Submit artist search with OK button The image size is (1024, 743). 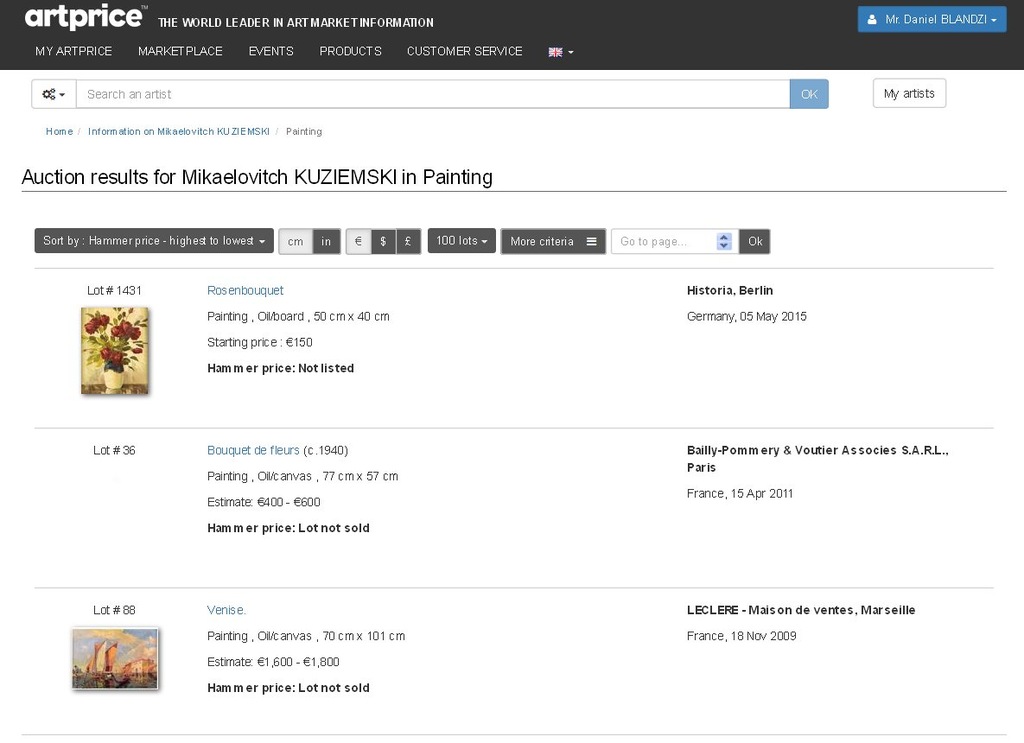809,94
